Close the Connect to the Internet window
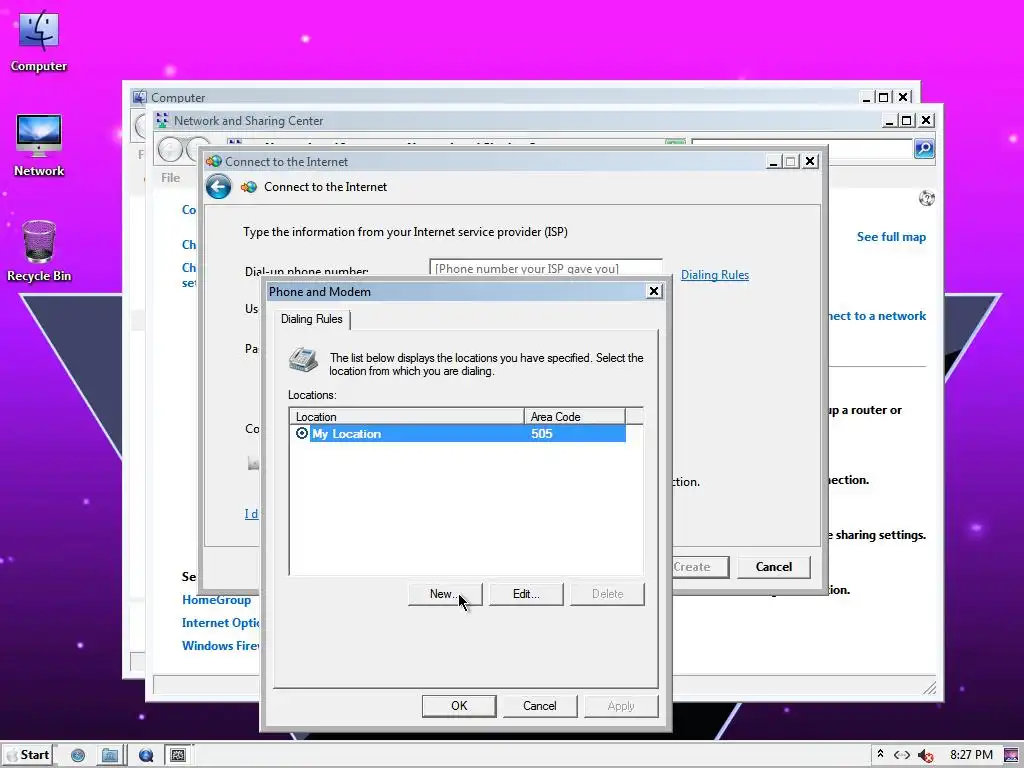This screenshot has height=768, width=1024. coord(810,161)
